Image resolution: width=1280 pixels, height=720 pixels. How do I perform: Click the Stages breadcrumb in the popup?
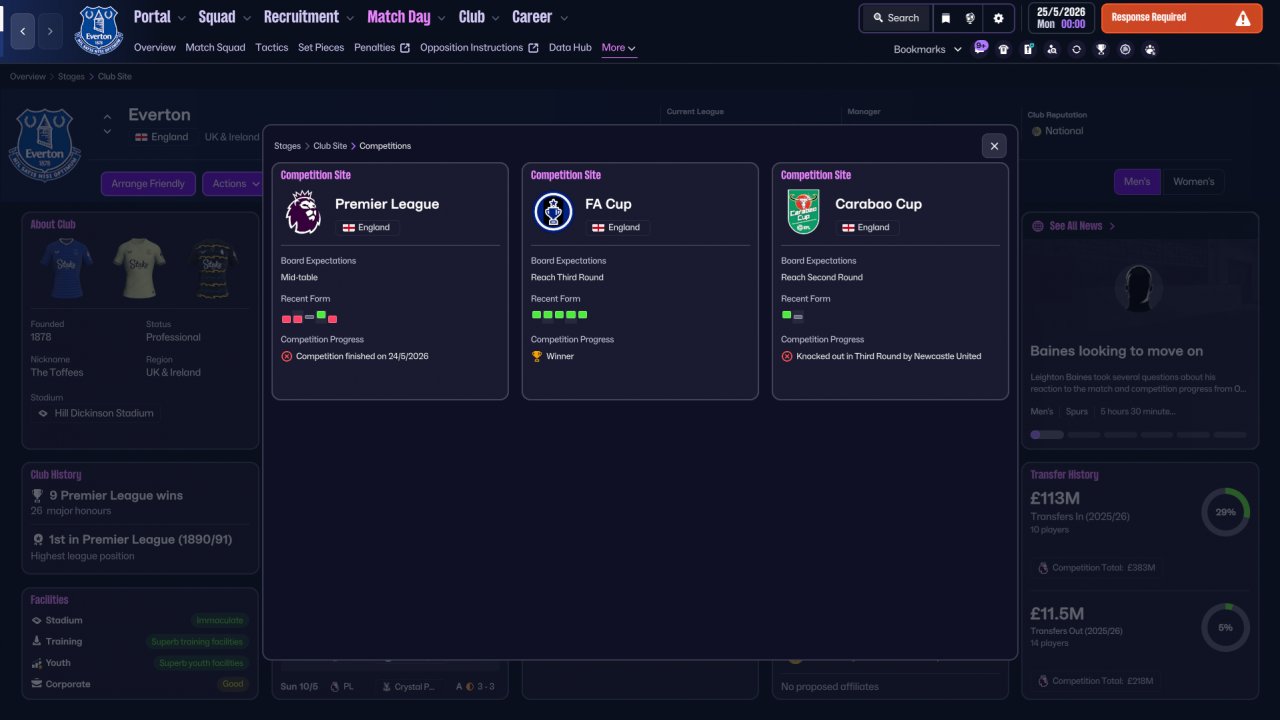pos(287,146)
